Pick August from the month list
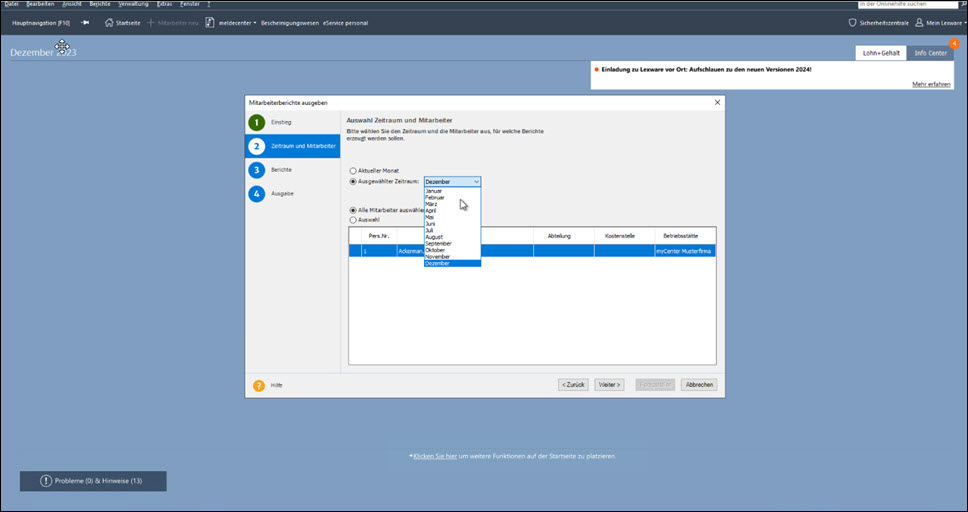 [x=435, y=236]
